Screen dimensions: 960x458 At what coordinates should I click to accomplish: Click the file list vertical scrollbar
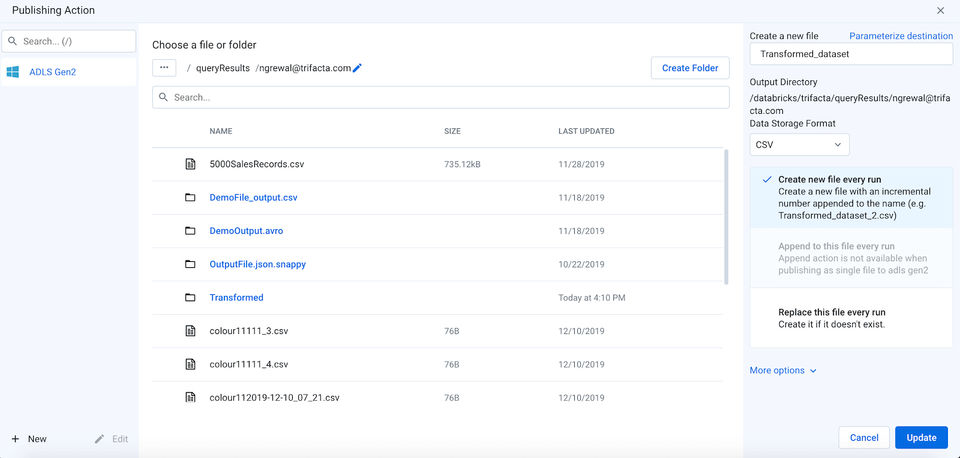tap(726, 217)
